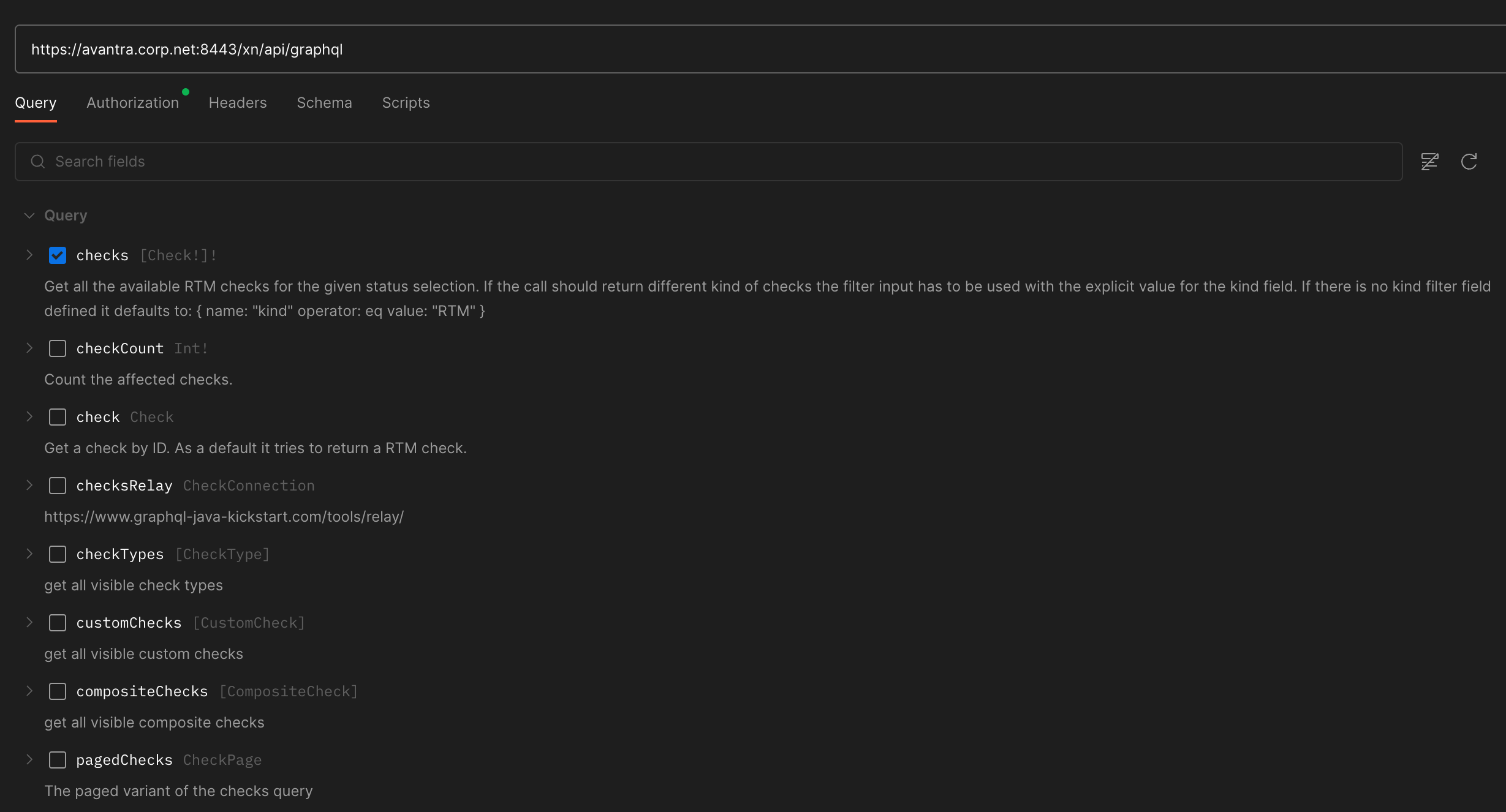Click the checkCount field name
The width and height of the screenshot is (1506, 812).
(120, 348)
